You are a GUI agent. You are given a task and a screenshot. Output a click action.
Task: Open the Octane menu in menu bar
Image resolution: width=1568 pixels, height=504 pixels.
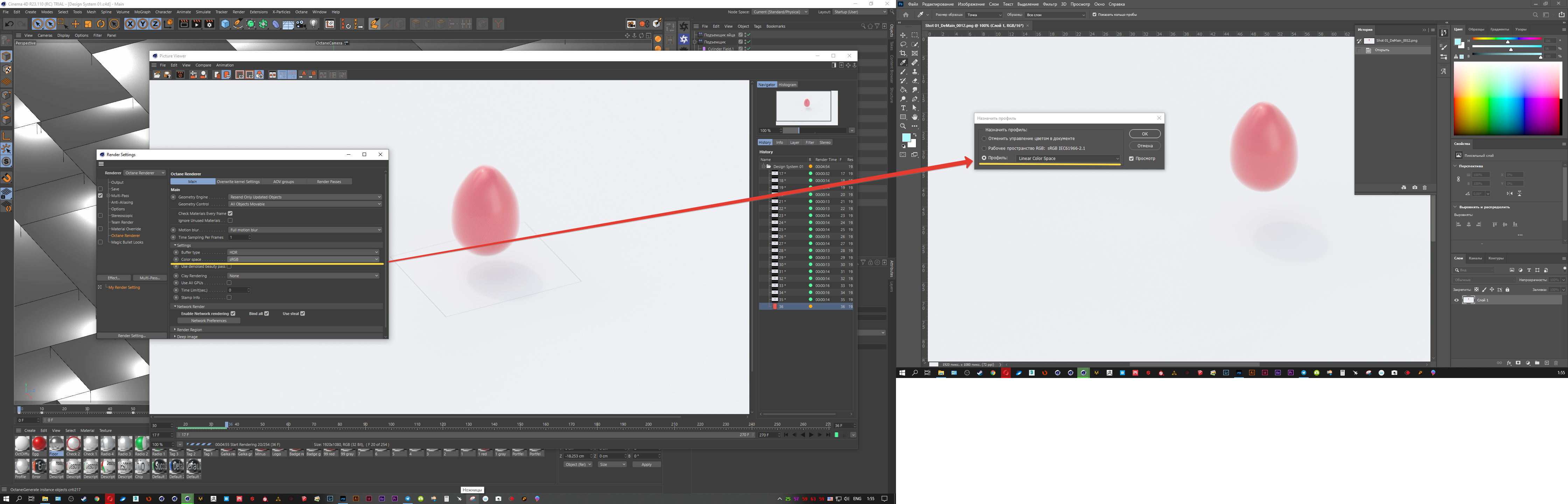point(301,12)
